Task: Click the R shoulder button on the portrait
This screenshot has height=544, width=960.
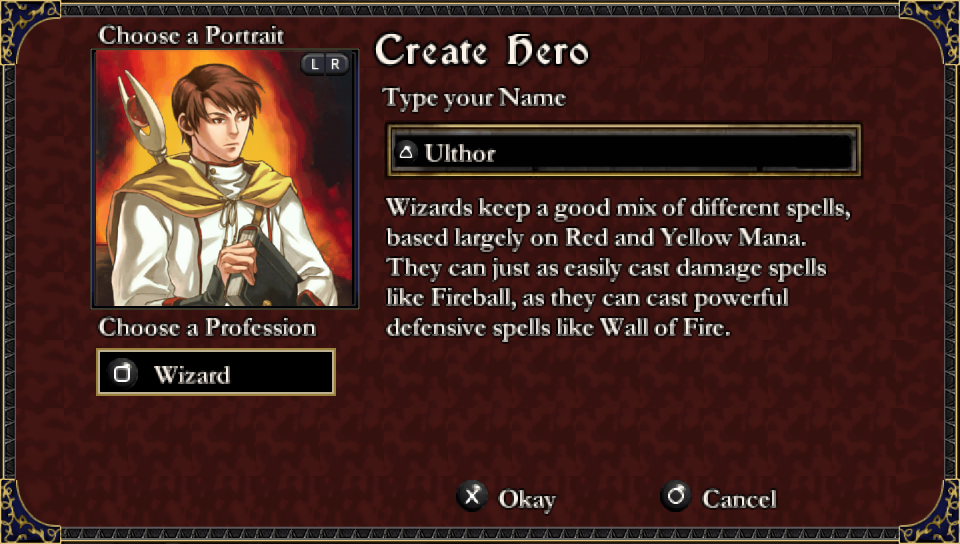Action: 336,64
